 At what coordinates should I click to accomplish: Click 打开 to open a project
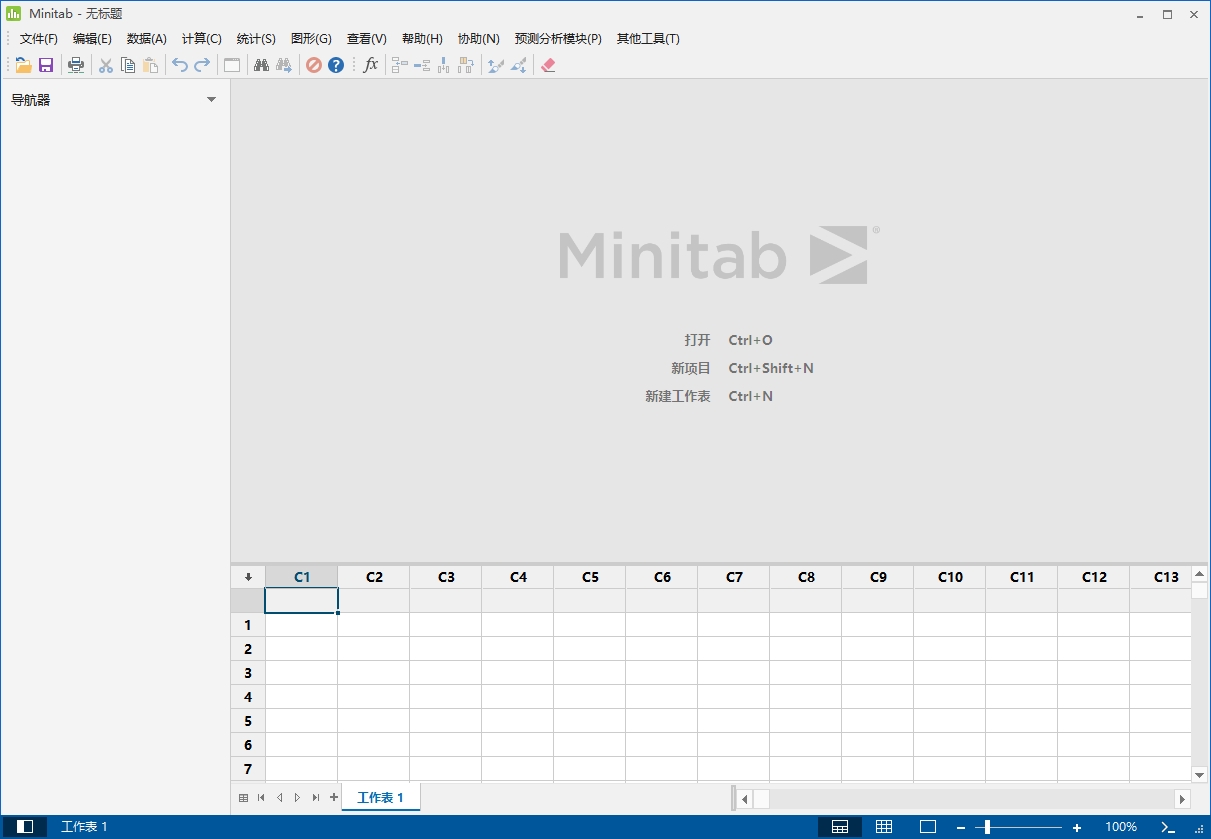point(698,340)
